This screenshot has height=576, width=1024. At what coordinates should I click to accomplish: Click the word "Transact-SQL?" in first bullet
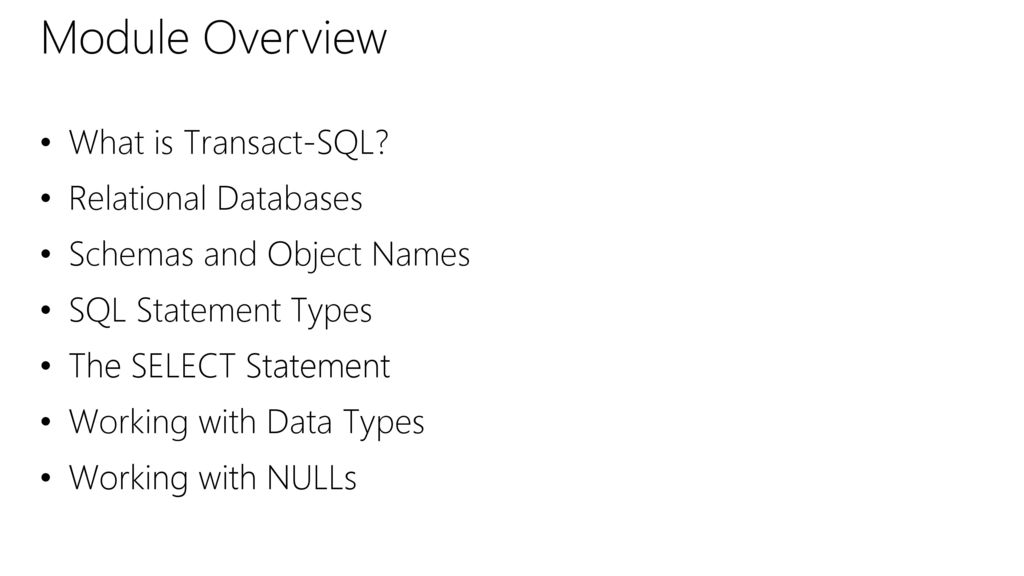click(286, 142)
